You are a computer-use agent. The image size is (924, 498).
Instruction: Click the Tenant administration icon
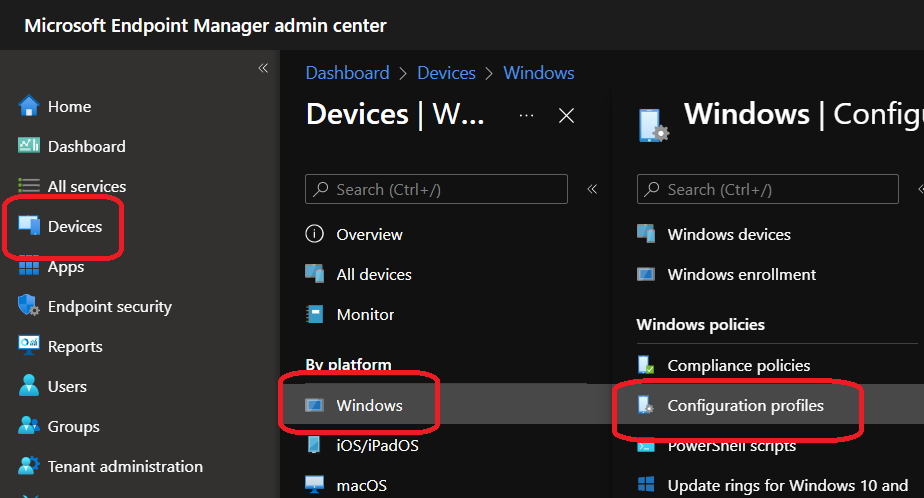pos(28,466)
